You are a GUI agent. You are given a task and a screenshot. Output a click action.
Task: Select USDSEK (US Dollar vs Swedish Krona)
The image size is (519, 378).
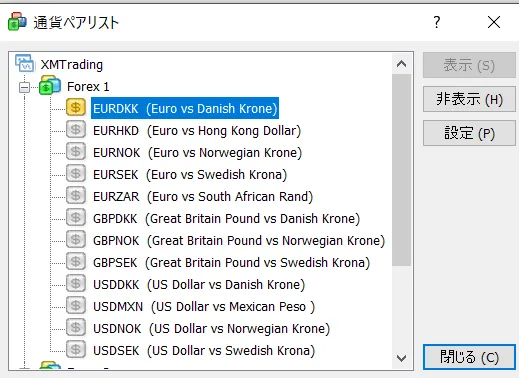coord(204,351)
